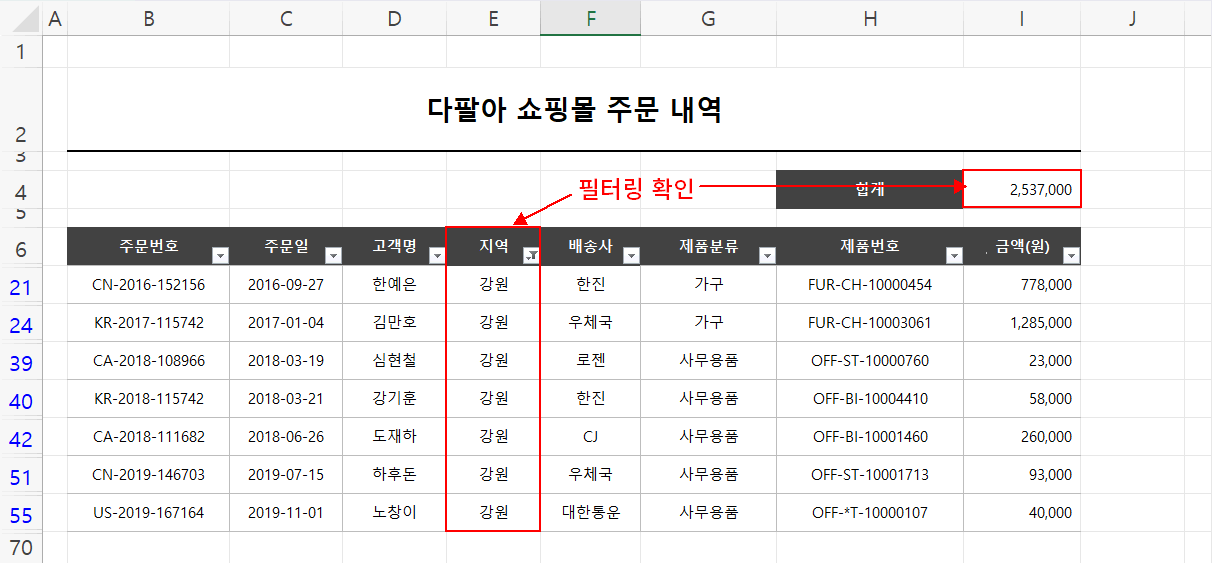Open the 제품분류 filter dropdown
This screenshot has height=563, width=1212.
[x=767, y=256]
